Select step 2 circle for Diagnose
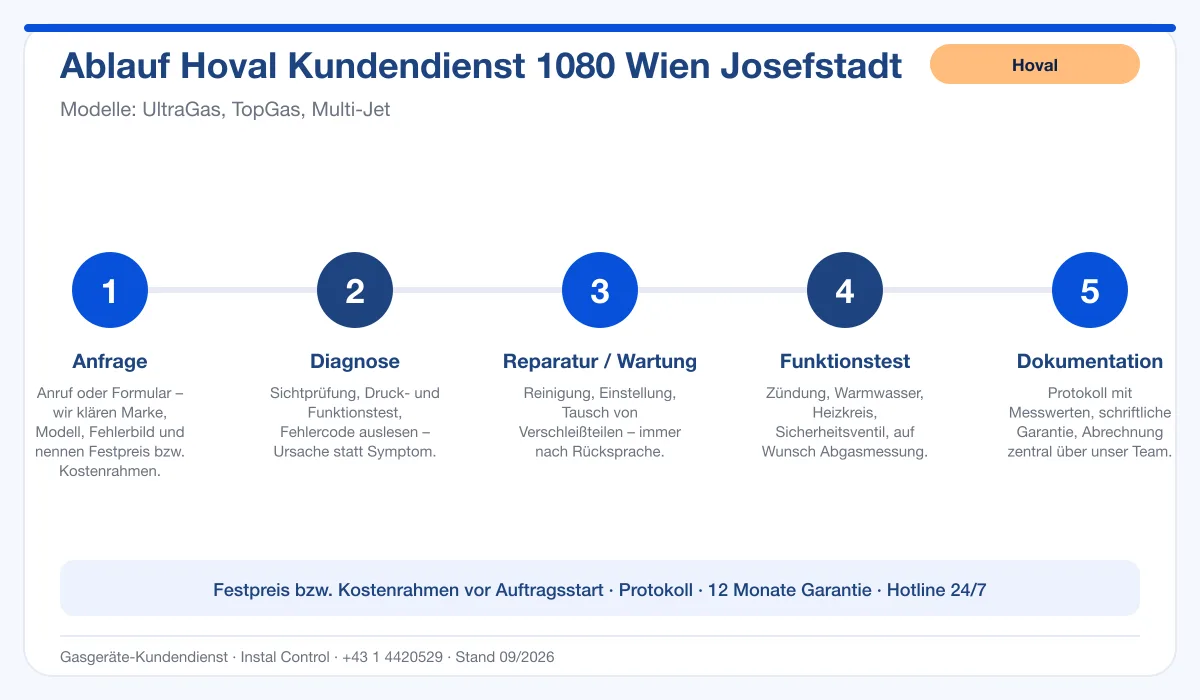This screenshot has height=700, width=1200. coord(355,290)
